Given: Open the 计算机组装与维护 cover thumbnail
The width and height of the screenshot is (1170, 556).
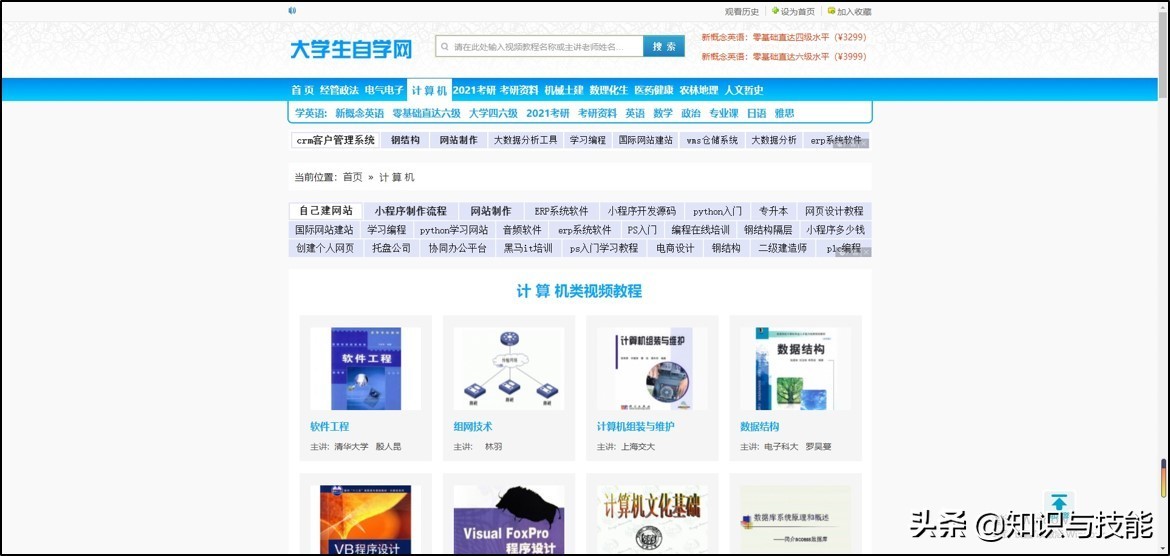Looking at the screenshot, I should (x=652, y=368).
